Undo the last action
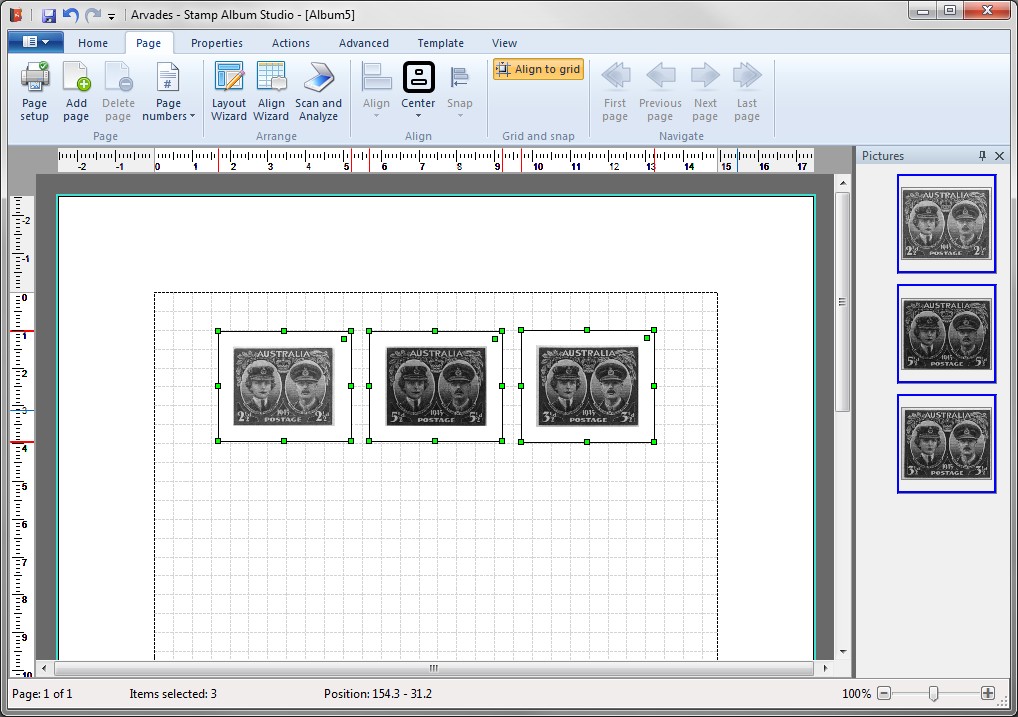 point(70,15)
